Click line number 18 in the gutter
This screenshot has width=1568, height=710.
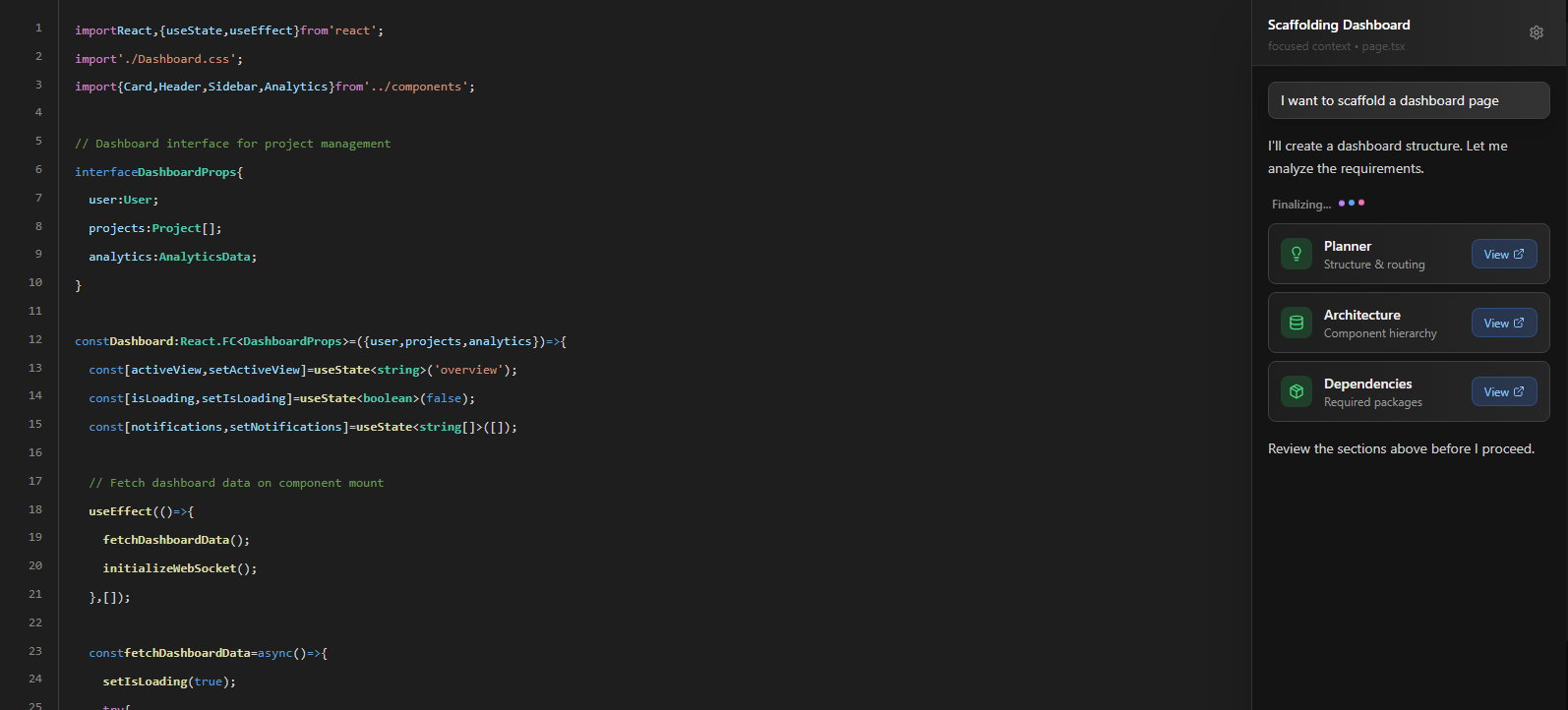click(35, 509)
